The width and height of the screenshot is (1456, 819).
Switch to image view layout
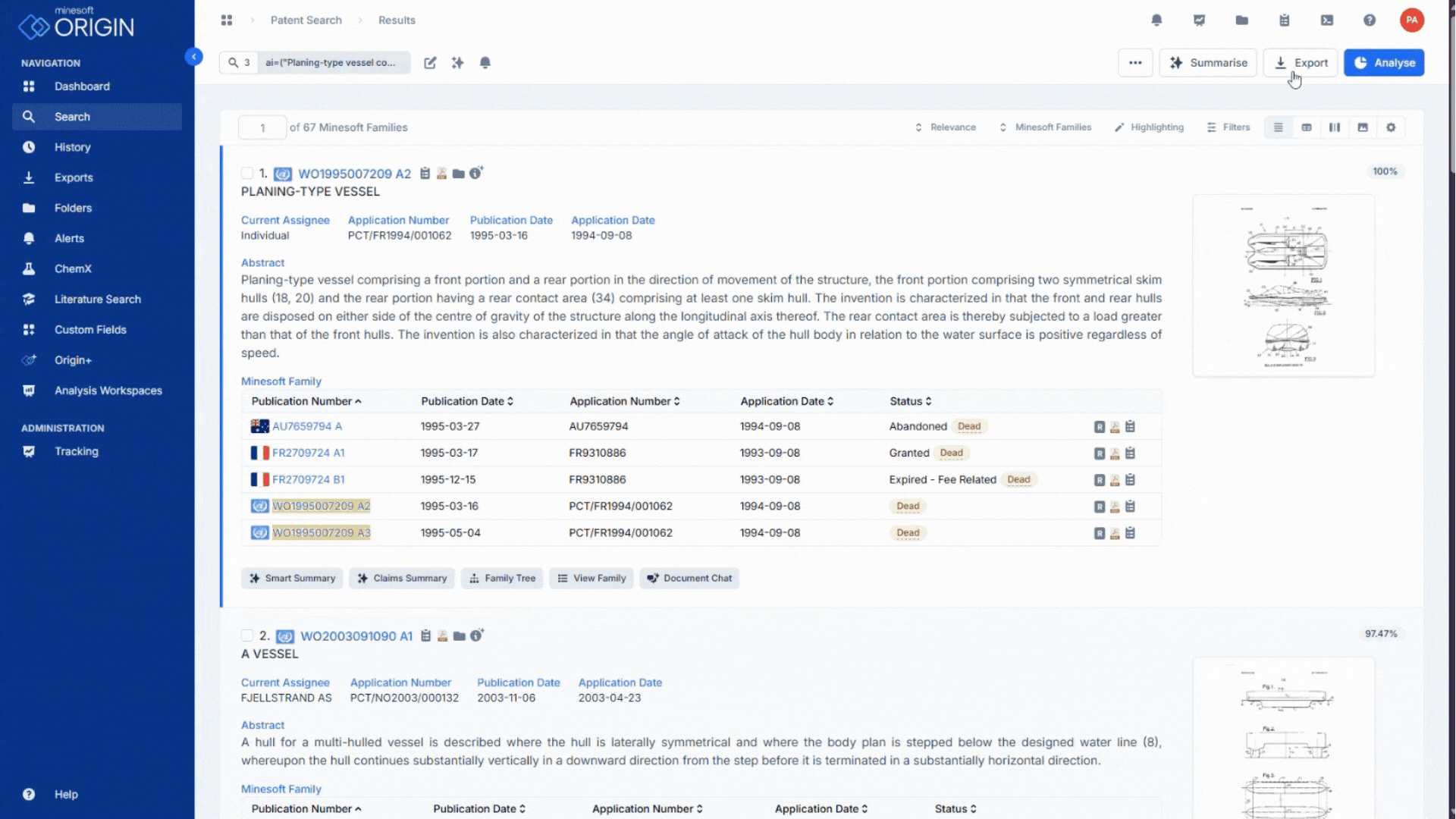pos(1363,127)
